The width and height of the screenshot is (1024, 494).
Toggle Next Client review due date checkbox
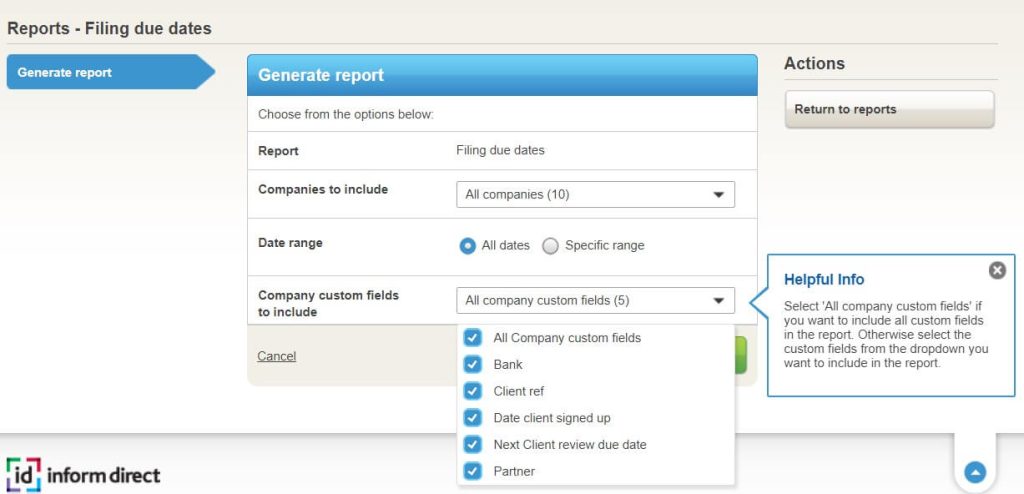click(x=472, y=444)
